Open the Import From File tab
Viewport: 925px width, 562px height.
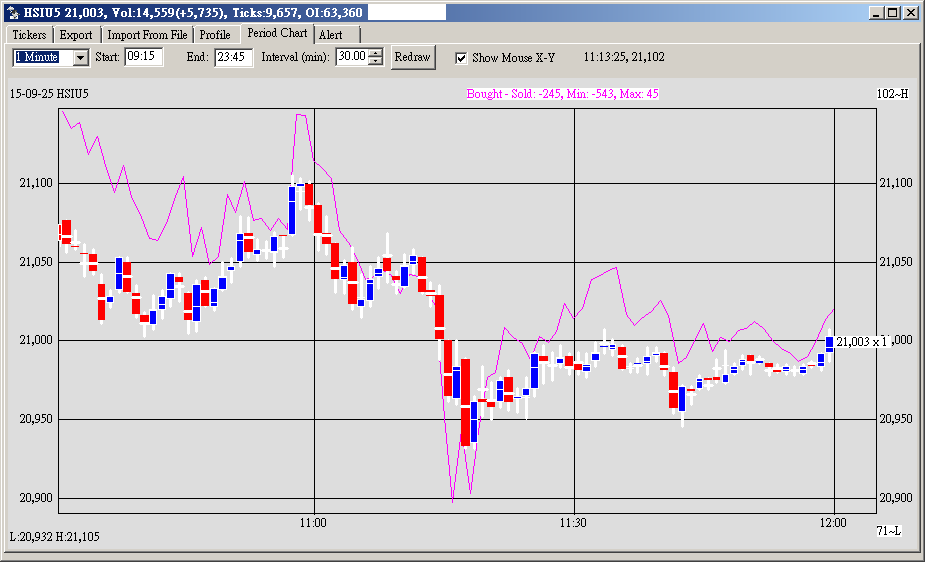pos(147,35)
